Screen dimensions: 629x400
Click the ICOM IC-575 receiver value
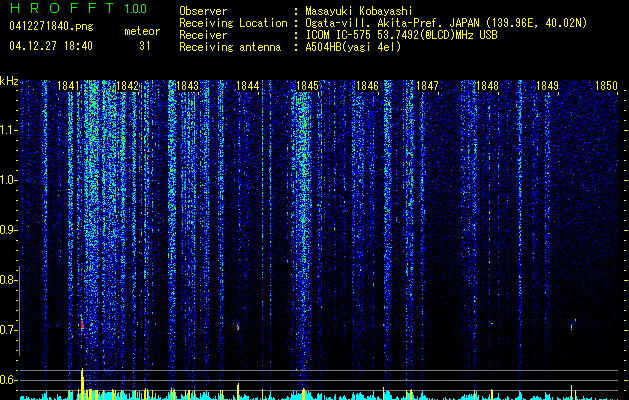pos(401,35)
